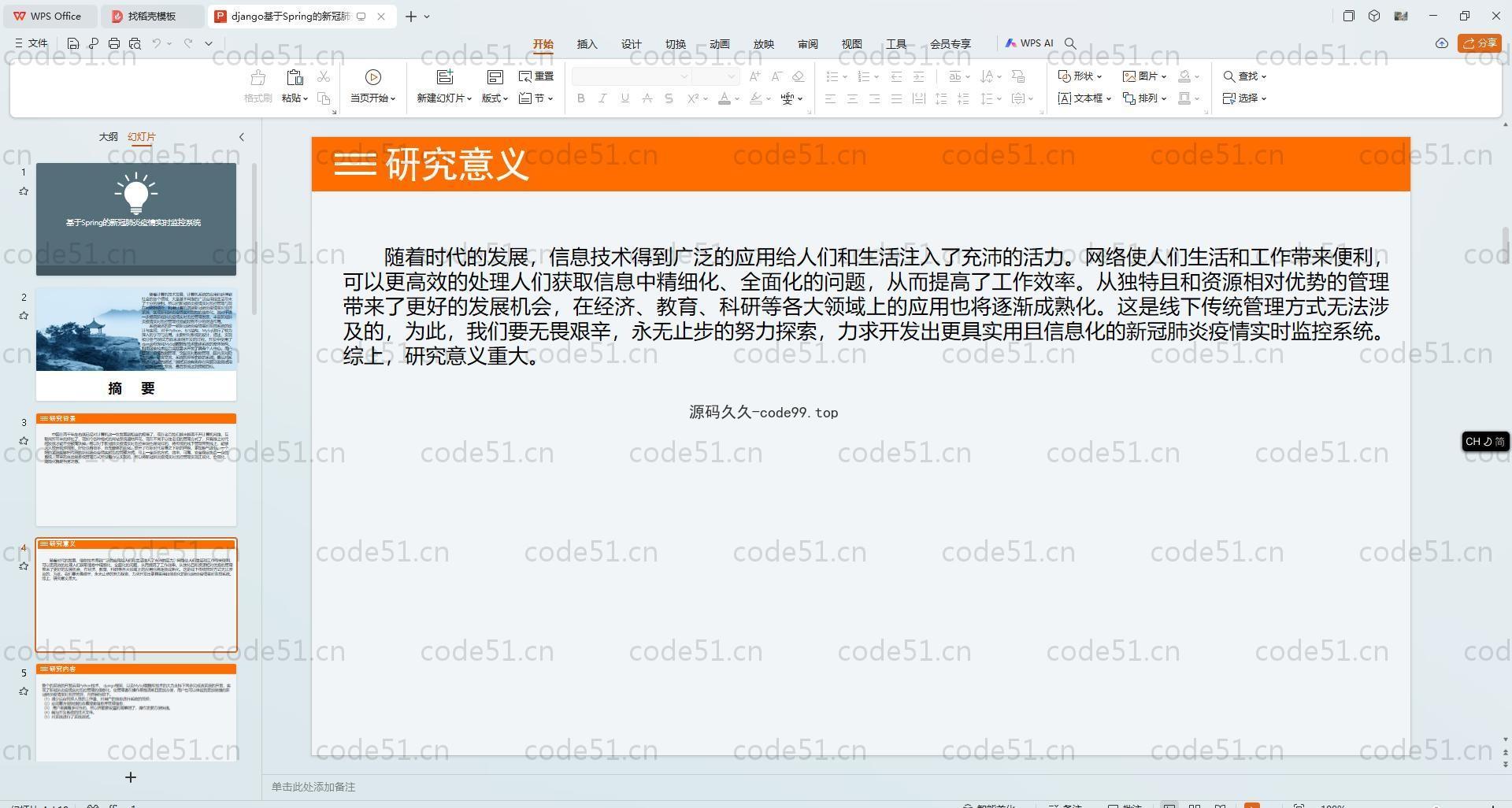1512x808 pixels.
Task: Click the New Slide icon
Action: pos(445,76)
